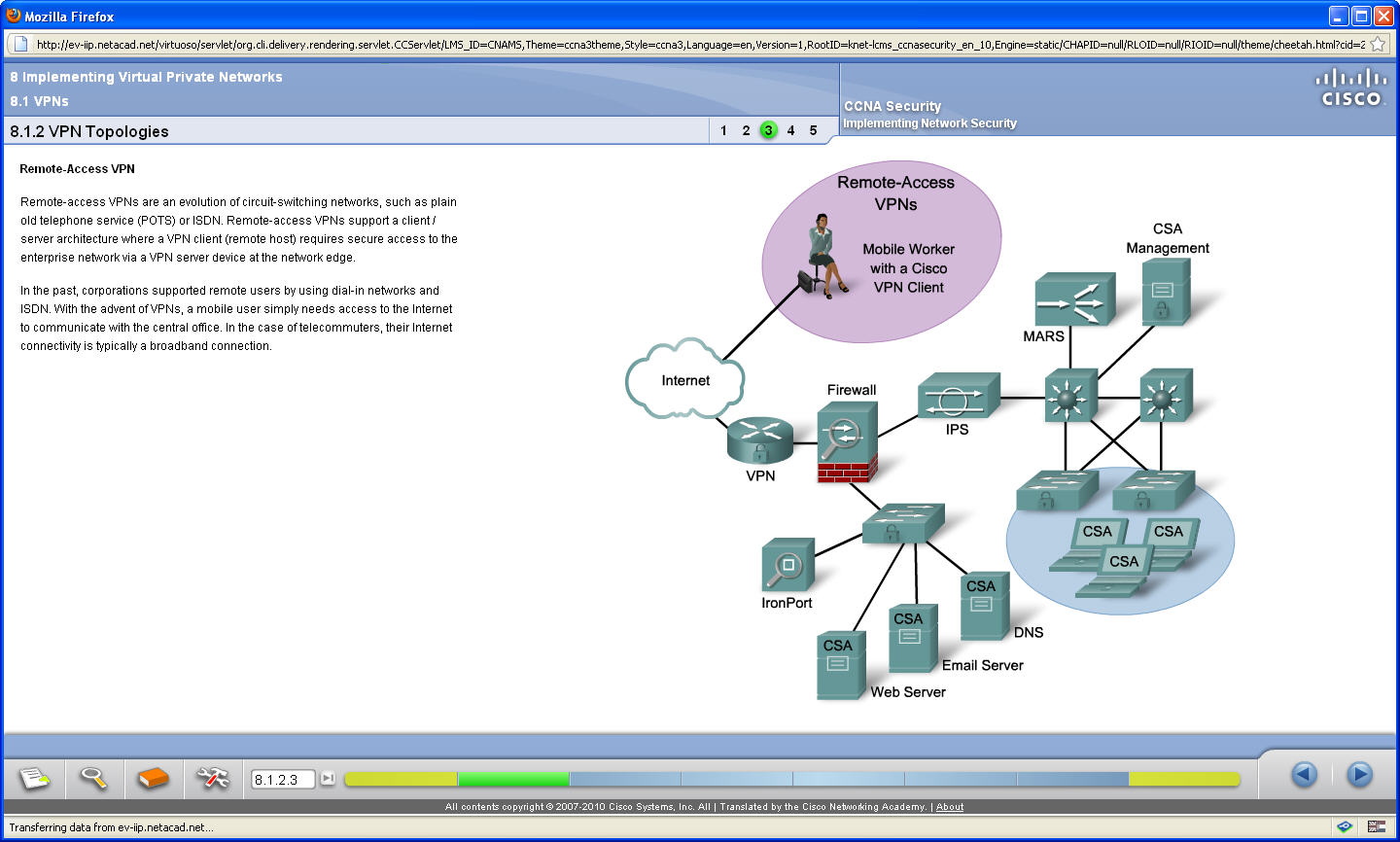Screen dimensions: 1400x842
Task: Click the multilayer switch connected to the IPS
Action: point(1070,396)
